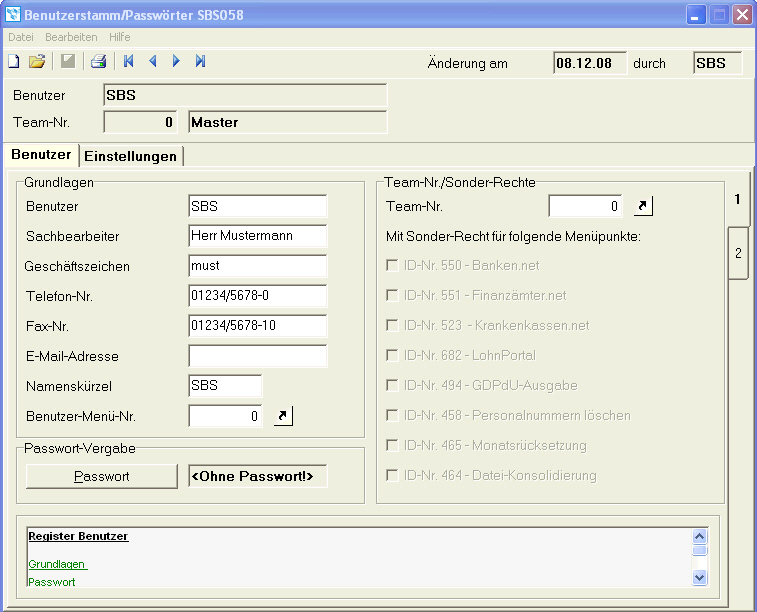This screenshot has width=757, height=612.
Task: Enable ID-Nr. 682 LohnPortal checkbox
Action: pos(393,355)
